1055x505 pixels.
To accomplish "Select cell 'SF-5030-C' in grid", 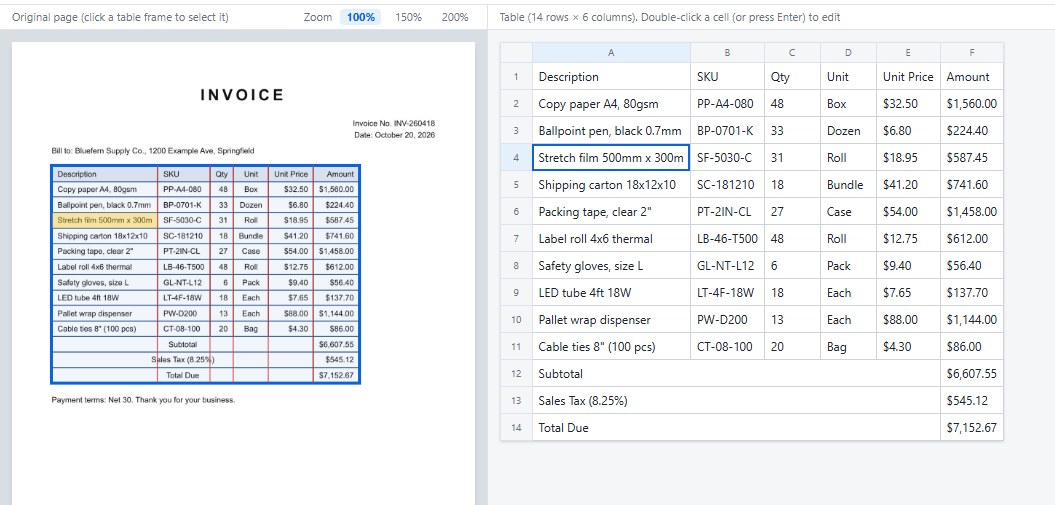I will pyautogui.click(x=727, y=158).
